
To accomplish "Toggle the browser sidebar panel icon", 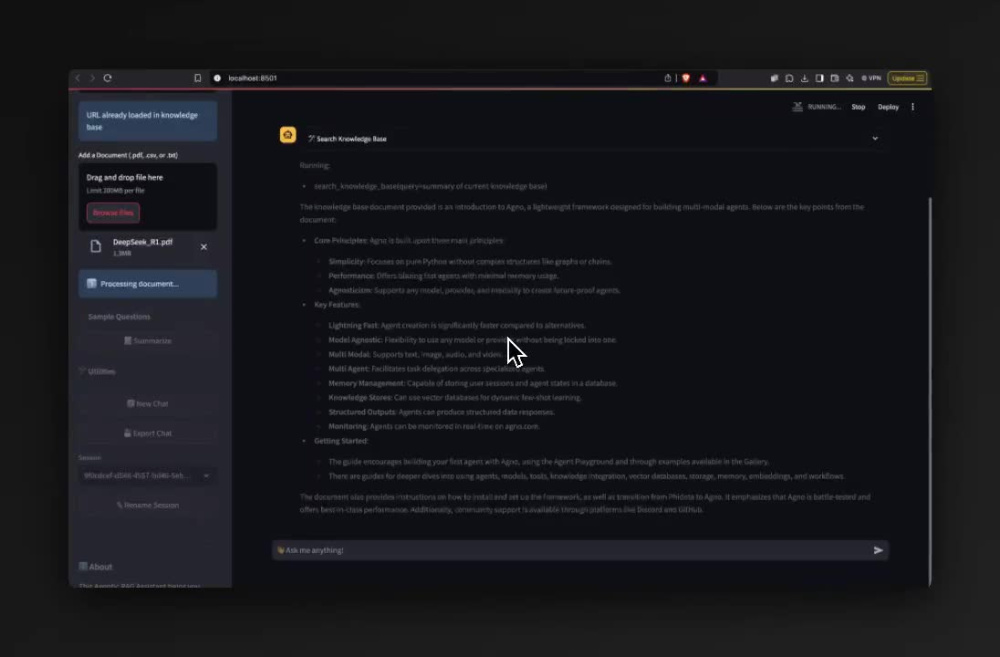I will [x=820, y=78].
